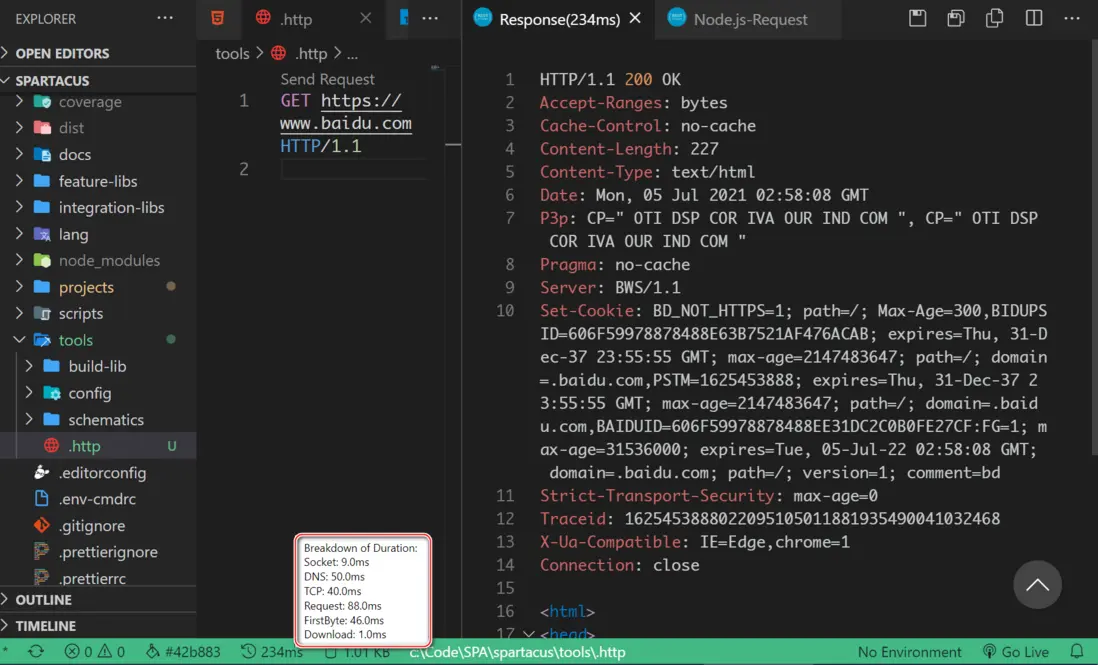
Task: Select the Response(234ms) tab
Action: (559, 19)
